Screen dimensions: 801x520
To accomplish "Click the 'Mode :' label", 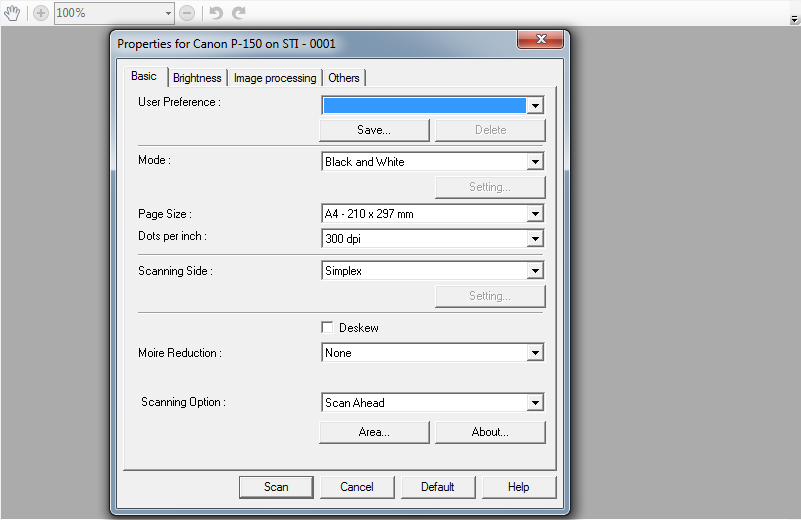I will 154,160.
